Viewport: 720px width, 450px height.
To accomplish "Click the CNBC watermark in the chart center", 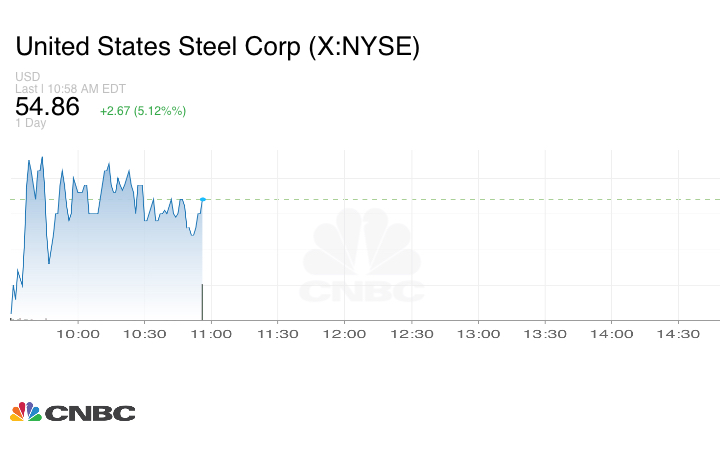I will (362, 262).
